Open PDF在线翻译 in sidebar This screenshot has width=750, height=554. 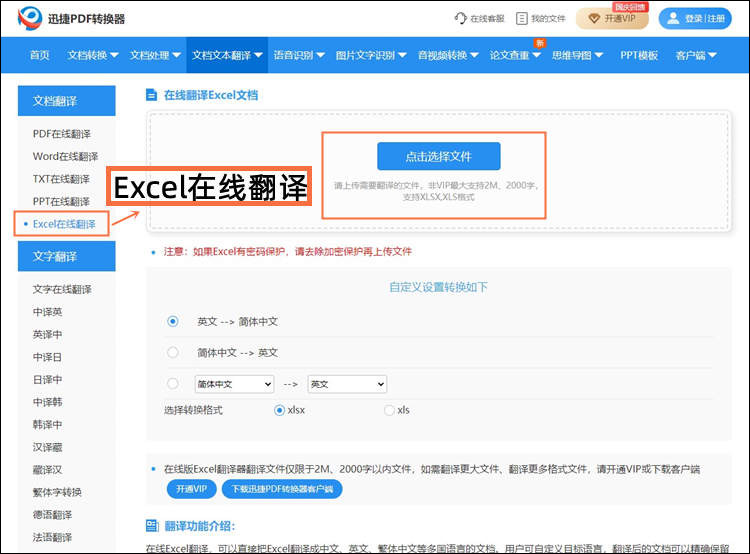pos(62,134)
